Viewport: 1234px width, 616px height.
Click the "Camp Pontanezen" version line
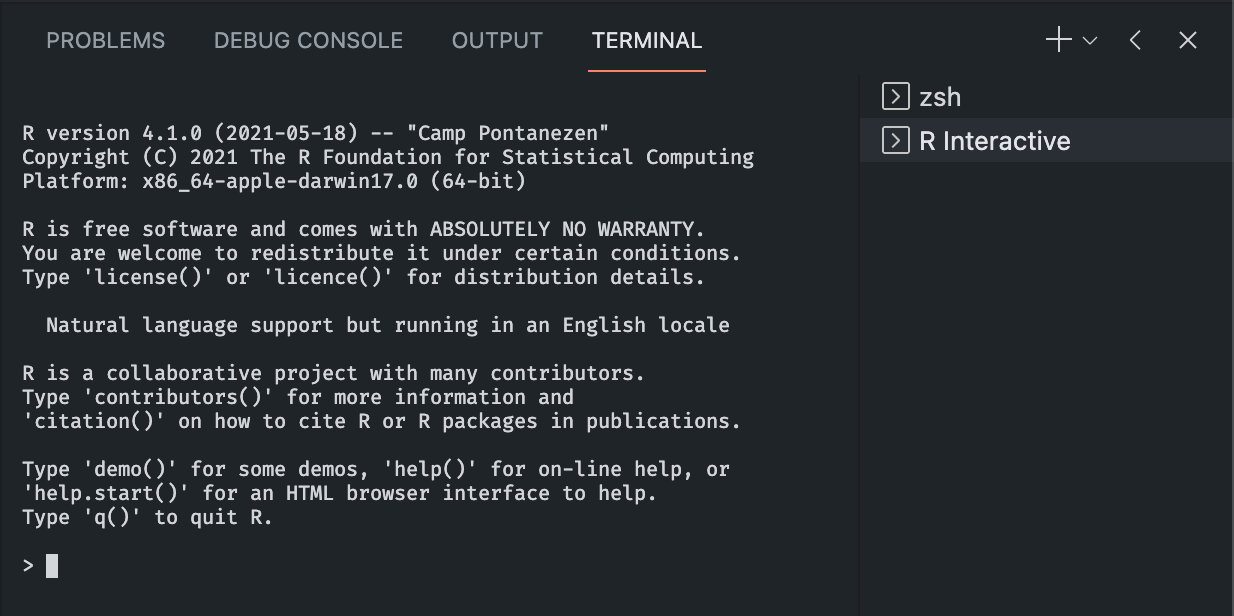click(316, 133)
